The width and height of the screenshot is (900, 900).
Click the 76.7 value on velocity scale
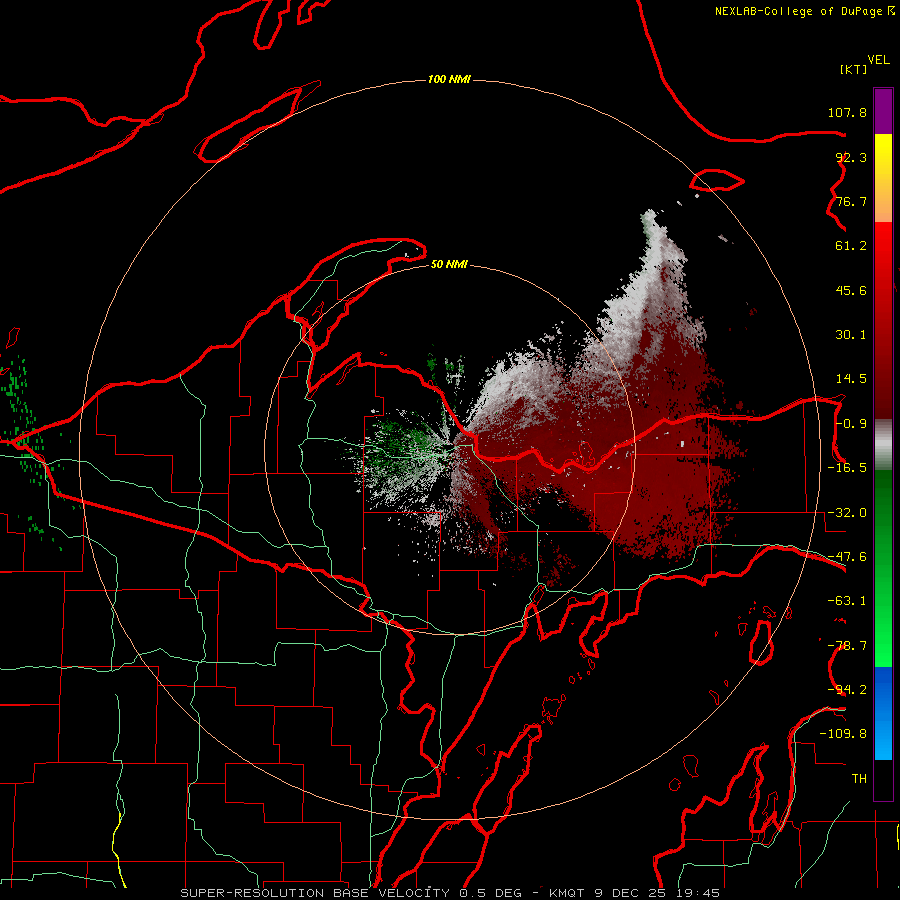point(851,201)
